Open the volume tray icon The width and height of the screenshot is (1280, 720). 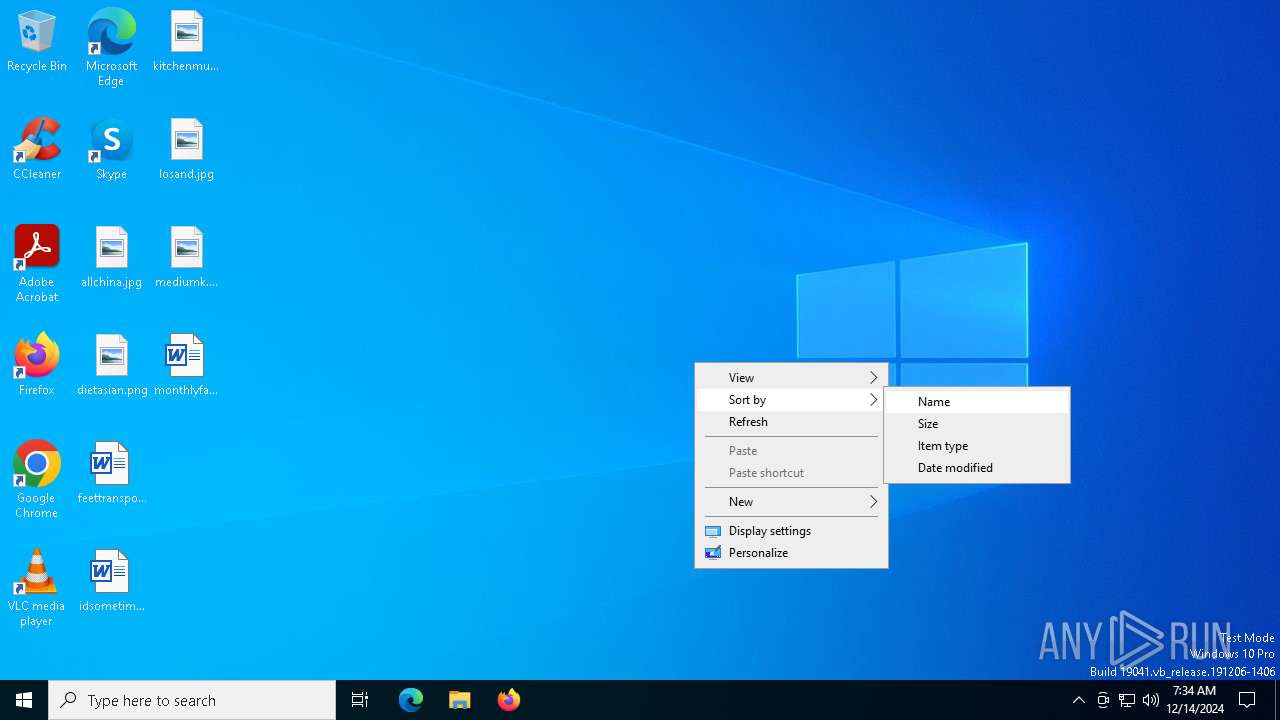coord(1151,700)
